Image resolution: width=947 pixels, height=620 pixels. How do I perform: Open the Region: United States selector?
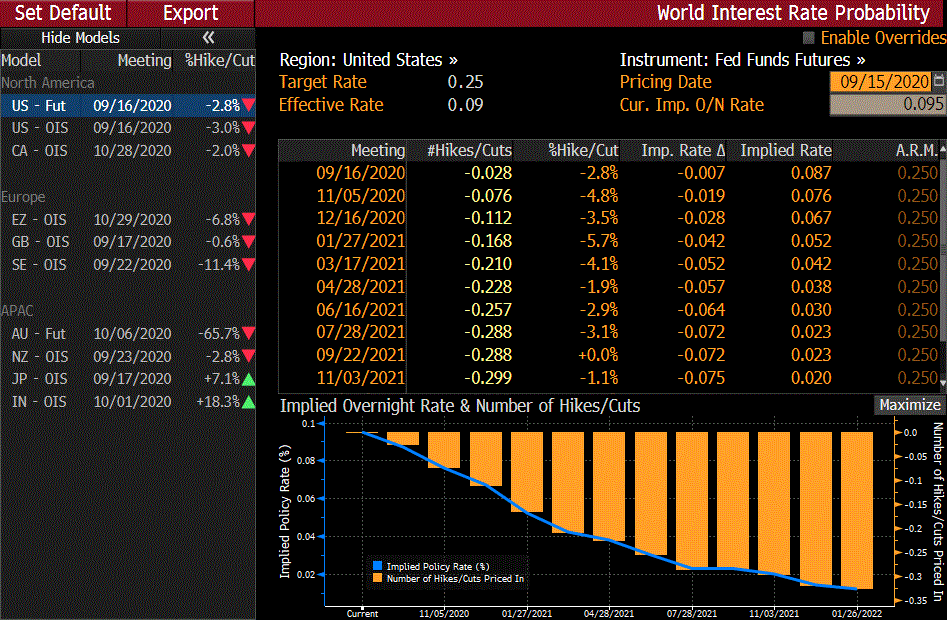click(368, 60)
